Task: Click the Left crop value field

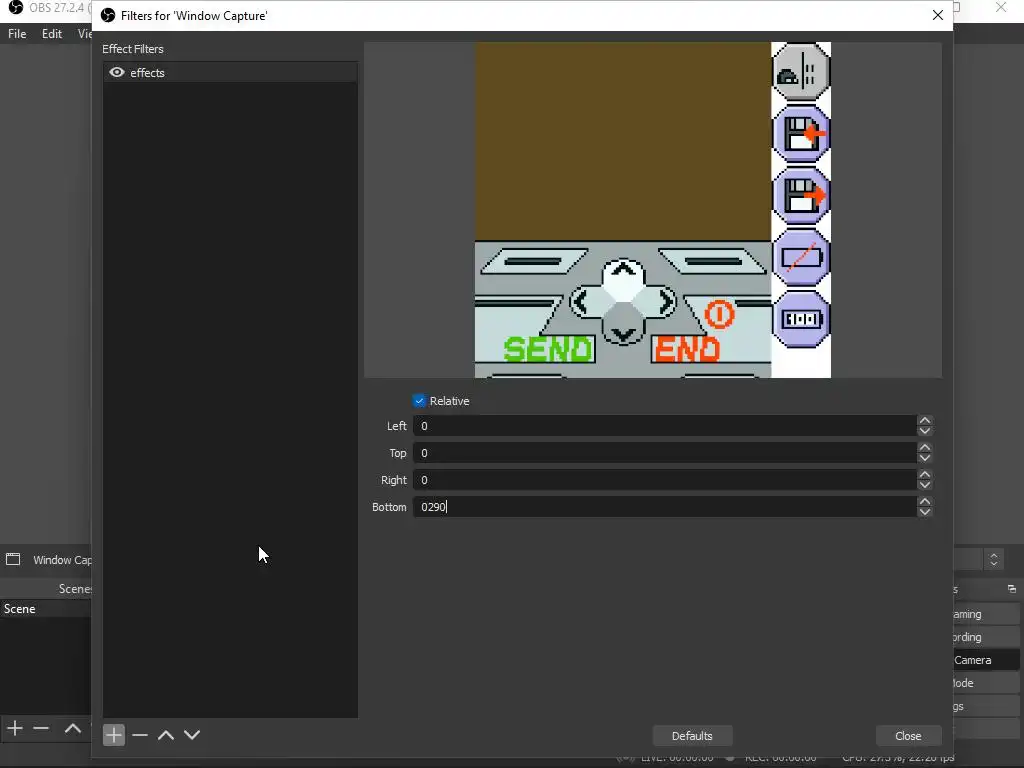Action: [x=664, y=426]
